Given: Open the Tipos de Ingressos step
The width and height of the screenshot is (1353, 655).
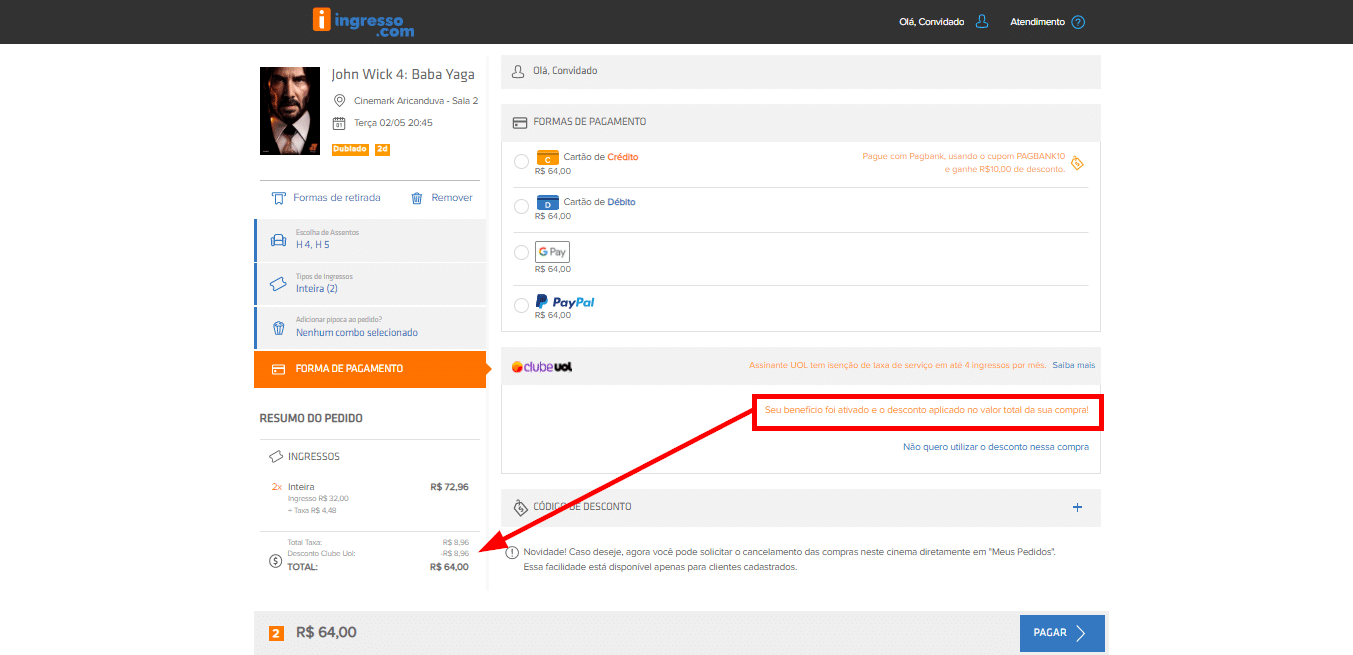Looking at the screenshot, I should click(x=370, y=284).
